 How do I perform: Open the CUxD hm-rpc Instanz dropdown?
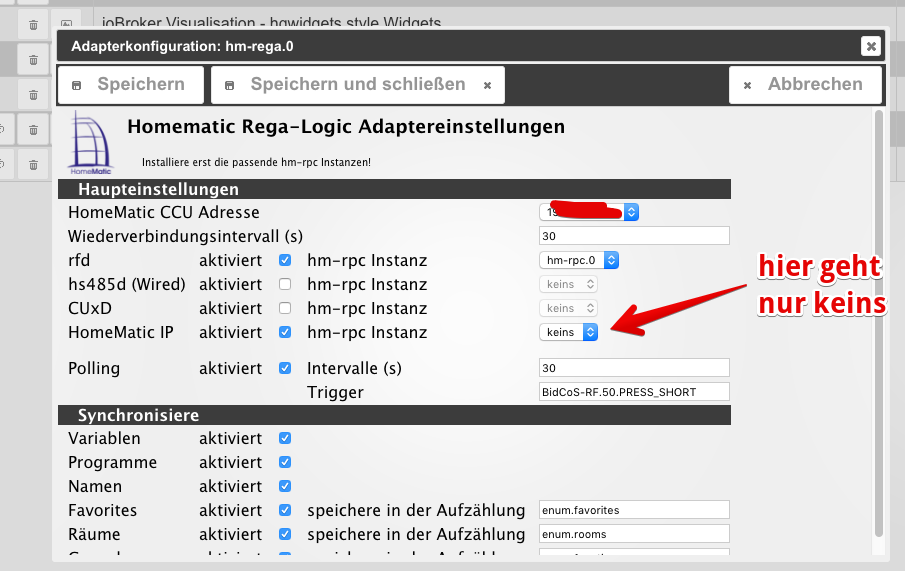pos(569,308)
